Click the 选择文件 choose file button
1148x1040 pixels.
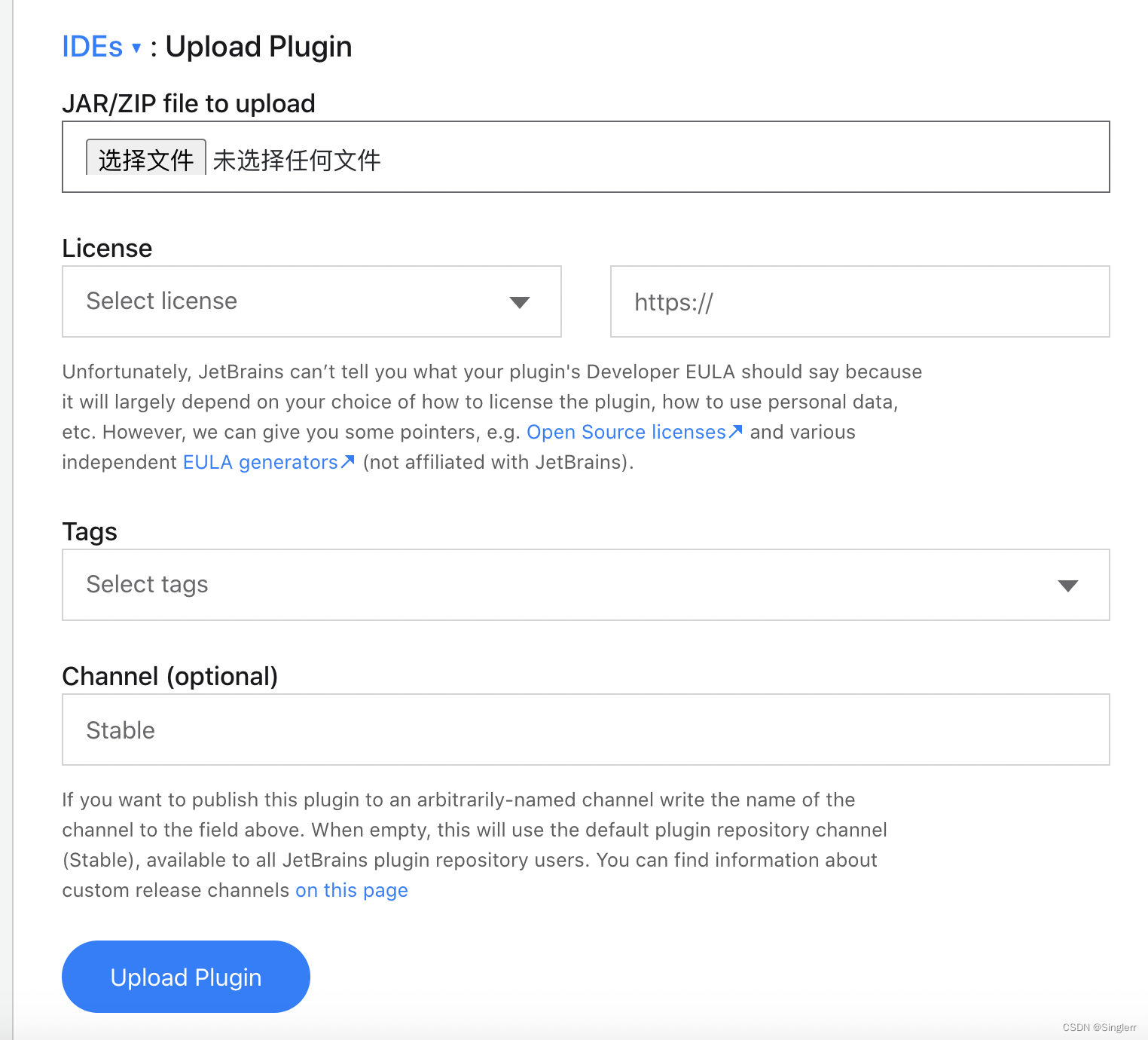[x=146, y=158]
